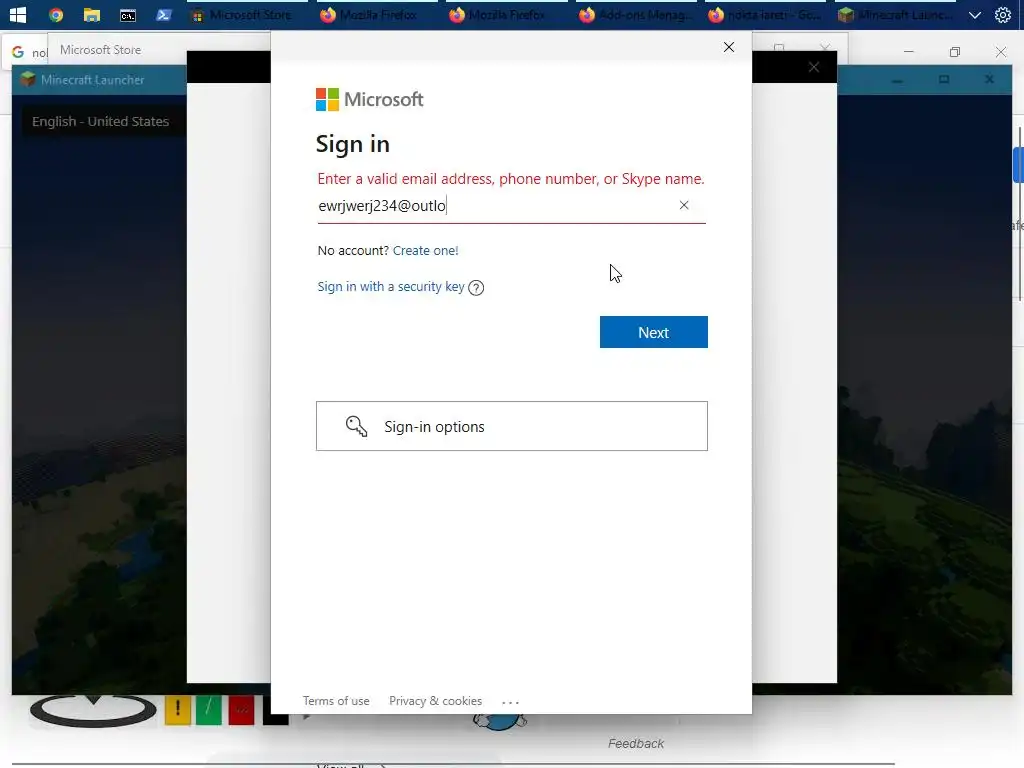The height and width of the screenshot is (768, 1024).
Task: Click the yellow exclamation swatch
Action: click(178, 710)
